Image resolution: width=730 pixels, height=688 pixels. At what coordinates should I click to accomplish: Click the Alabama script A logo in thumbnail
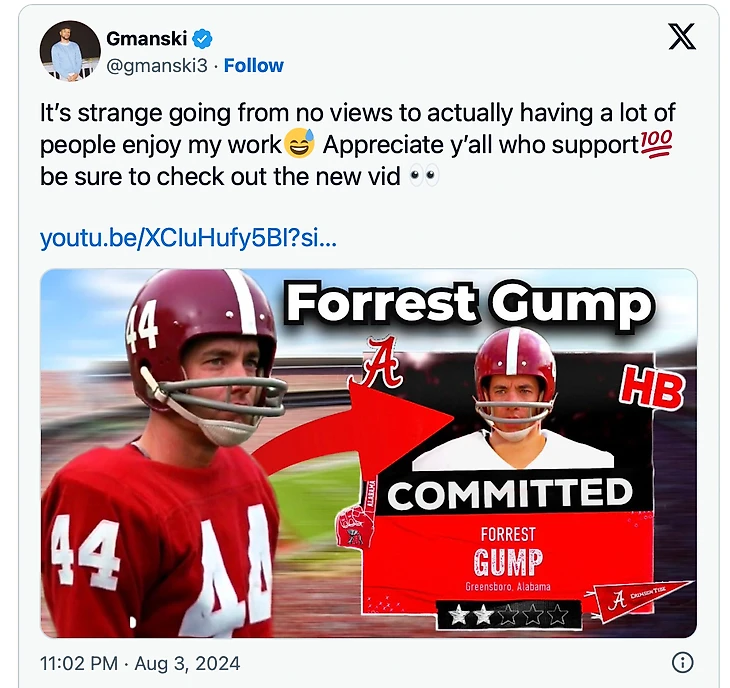(x=382, y=361)
